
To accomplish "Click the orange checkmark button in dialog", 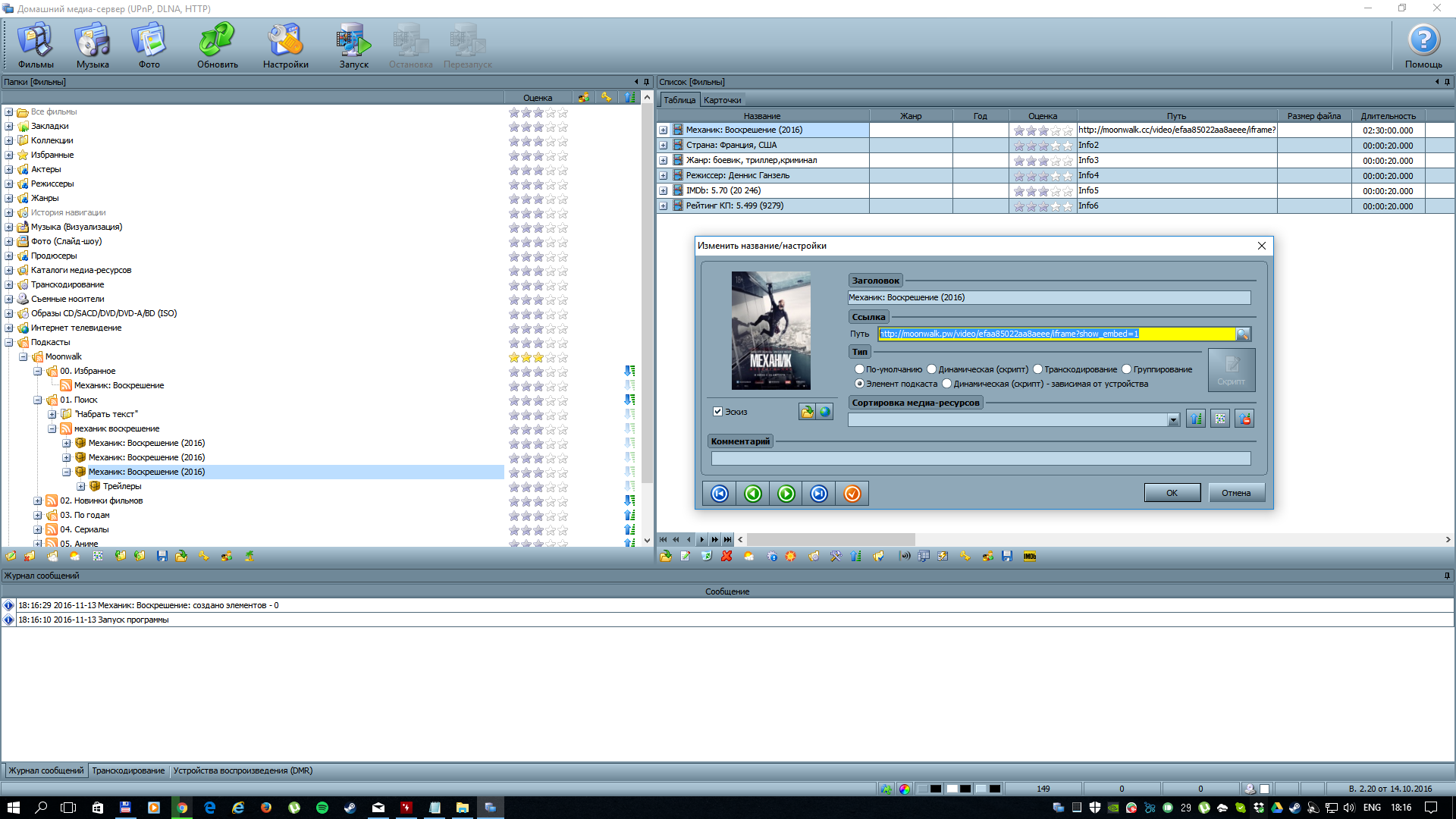I will pyautogui.click(x=852, y=494).
